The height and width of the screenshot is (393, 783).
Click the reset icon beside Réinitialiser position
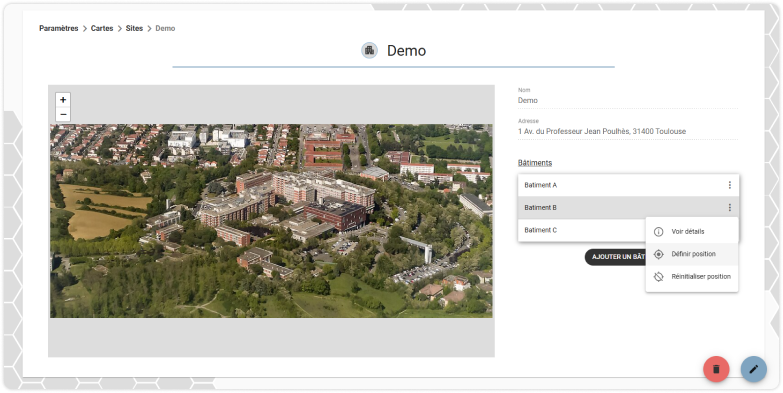point(659,277)
